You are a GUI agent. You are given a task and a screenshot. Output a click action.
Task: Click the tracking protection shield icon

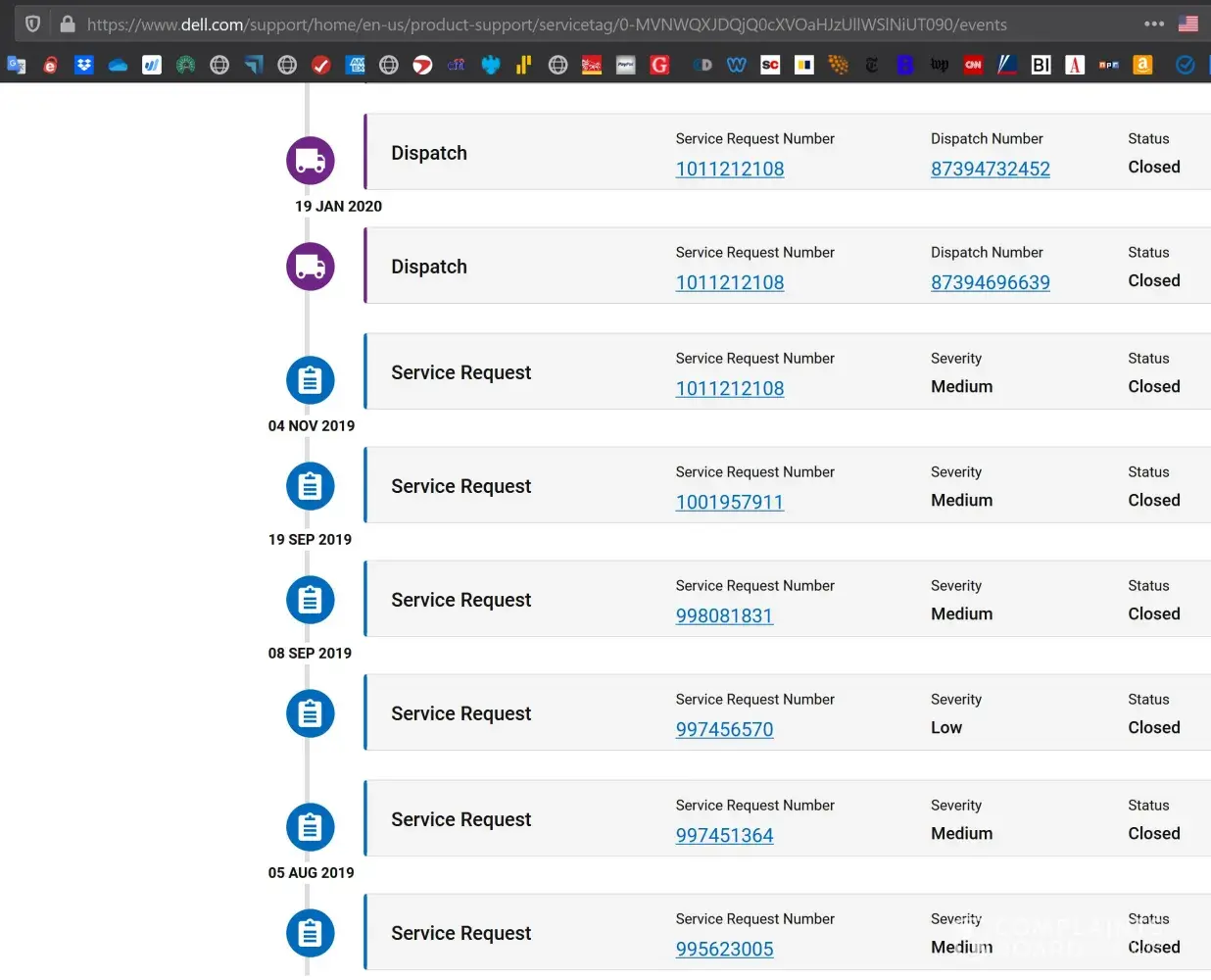point(32,24)
